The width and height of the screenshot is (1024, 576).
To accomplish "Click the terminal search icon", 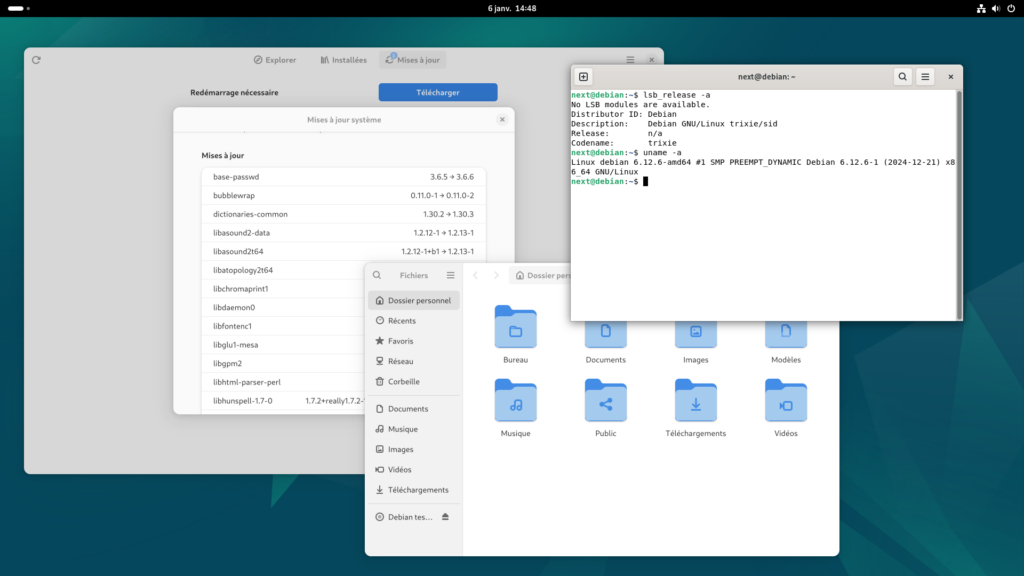I will tap(902, 77).
